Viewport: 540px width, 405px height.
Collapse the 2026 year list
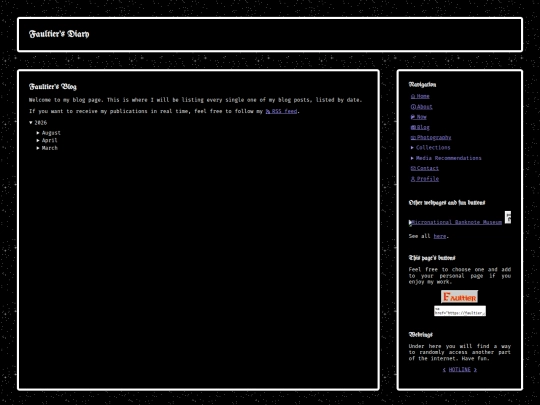pyautogui.click(x=38, y=123)
